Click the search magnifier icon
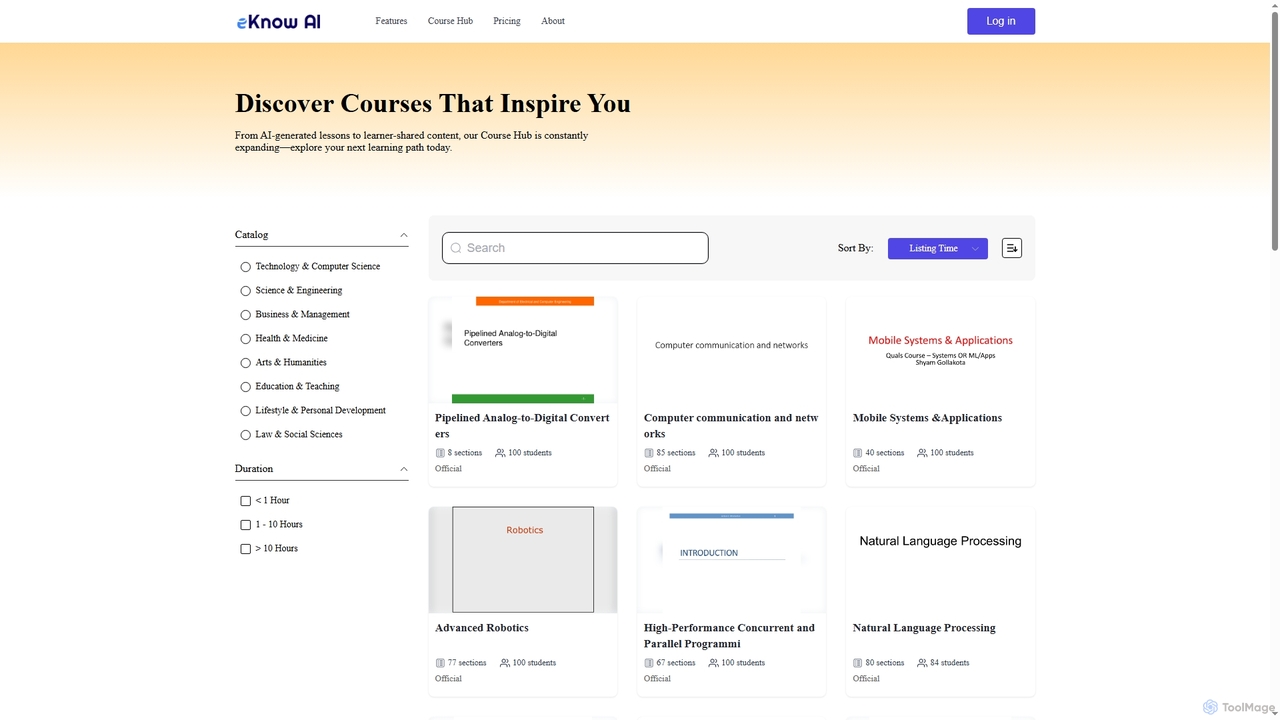The width and height of the screenshot is (1280, 720). 456,248
